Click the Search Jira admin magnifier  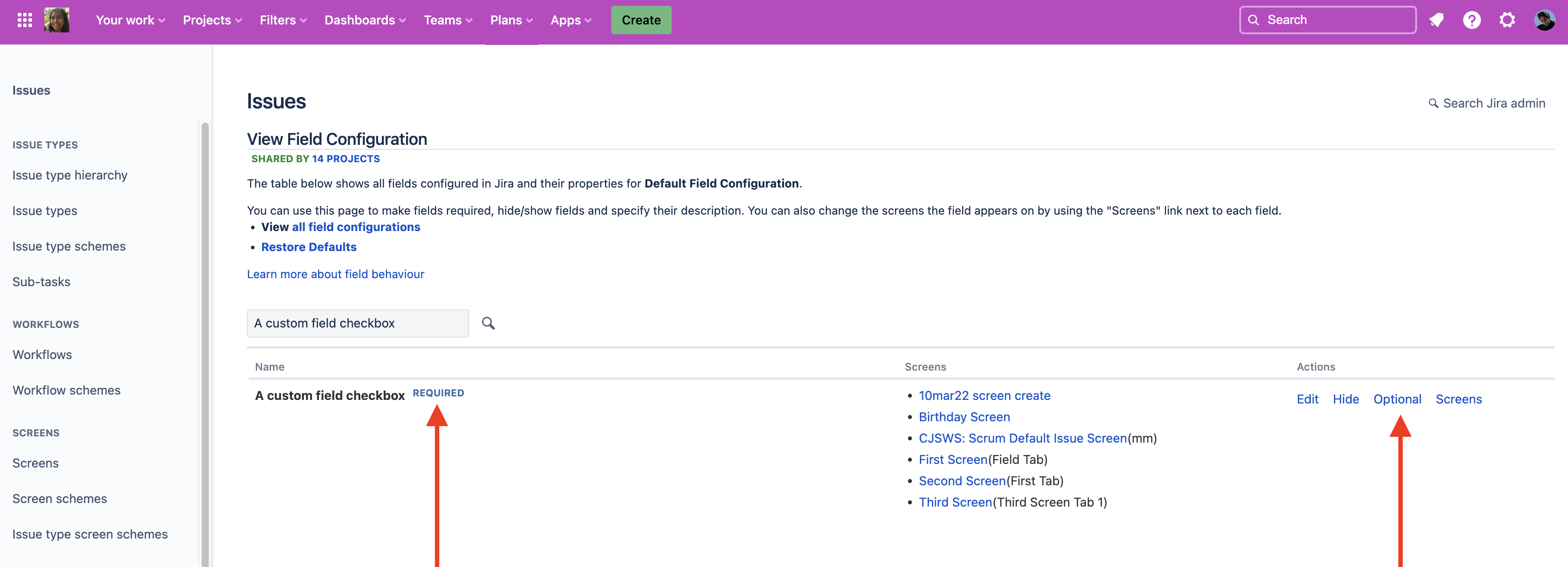1434,103
